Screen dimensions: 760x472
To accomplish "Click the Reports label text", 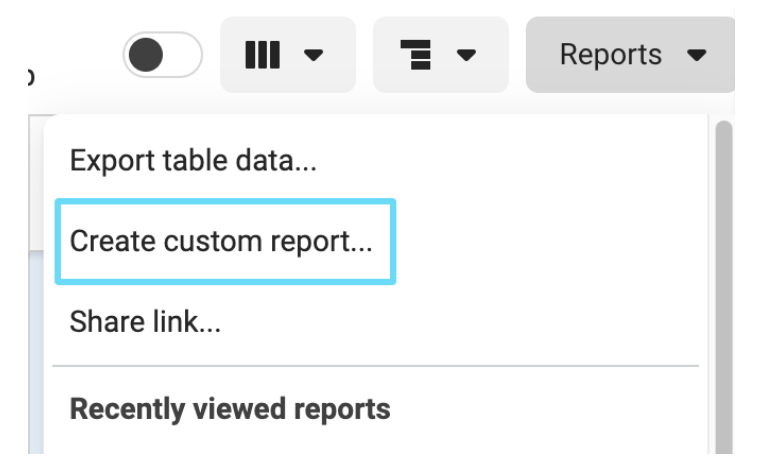I will pyautogui.click(x=611, y=54).
